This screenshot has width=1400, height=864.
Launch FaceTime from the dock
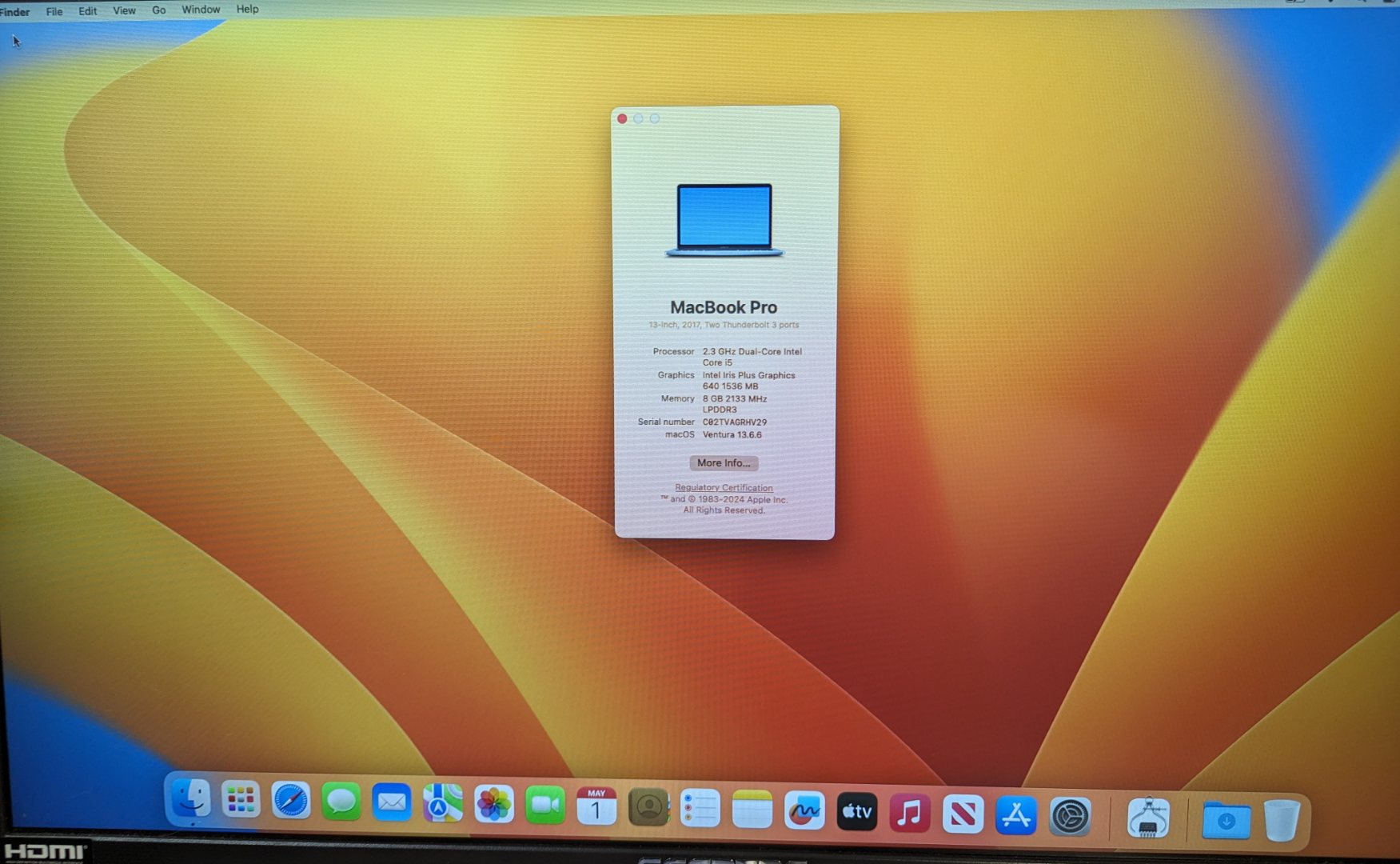pos(545,806)
